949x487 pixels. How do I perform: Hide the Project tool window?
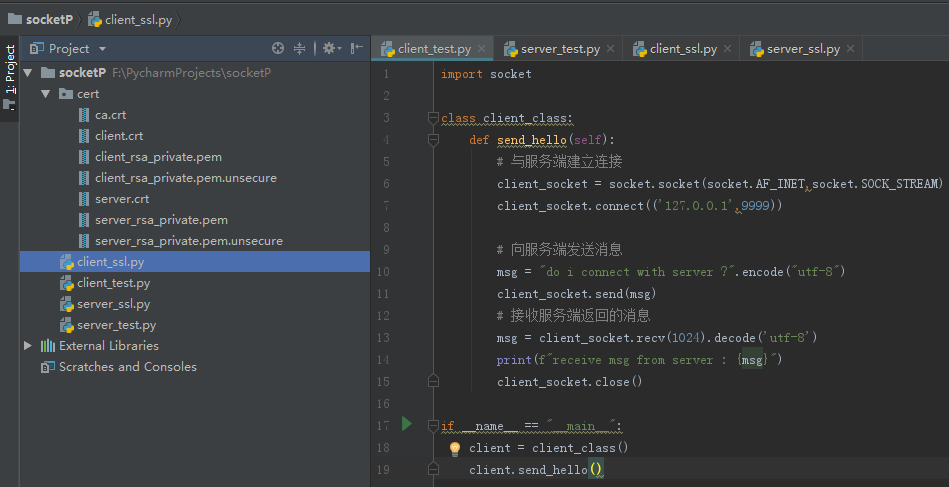coord(357,48)
